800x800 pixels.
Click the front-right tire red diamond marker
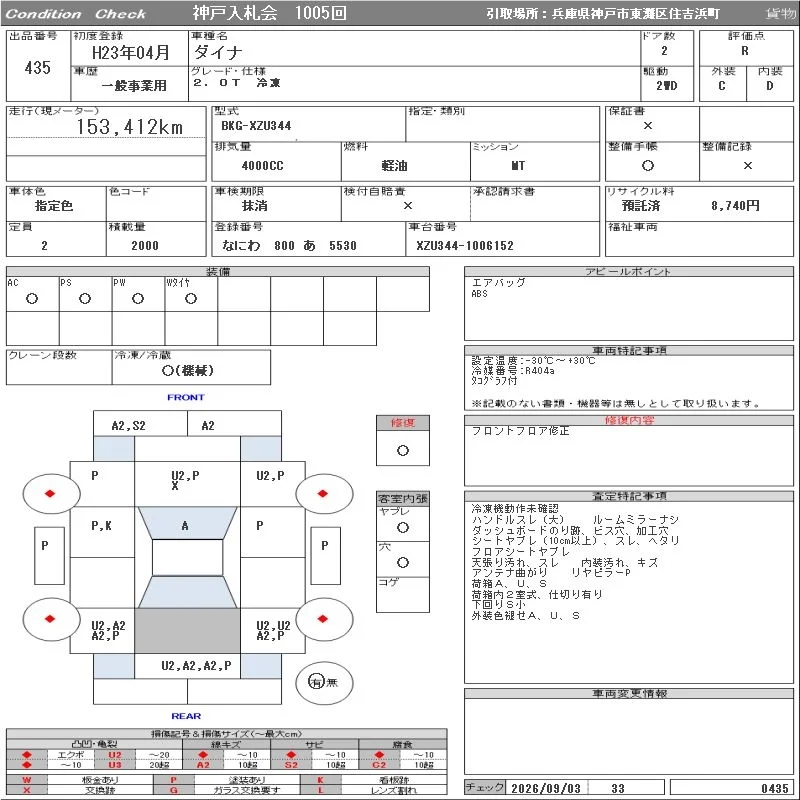[322, 493]
